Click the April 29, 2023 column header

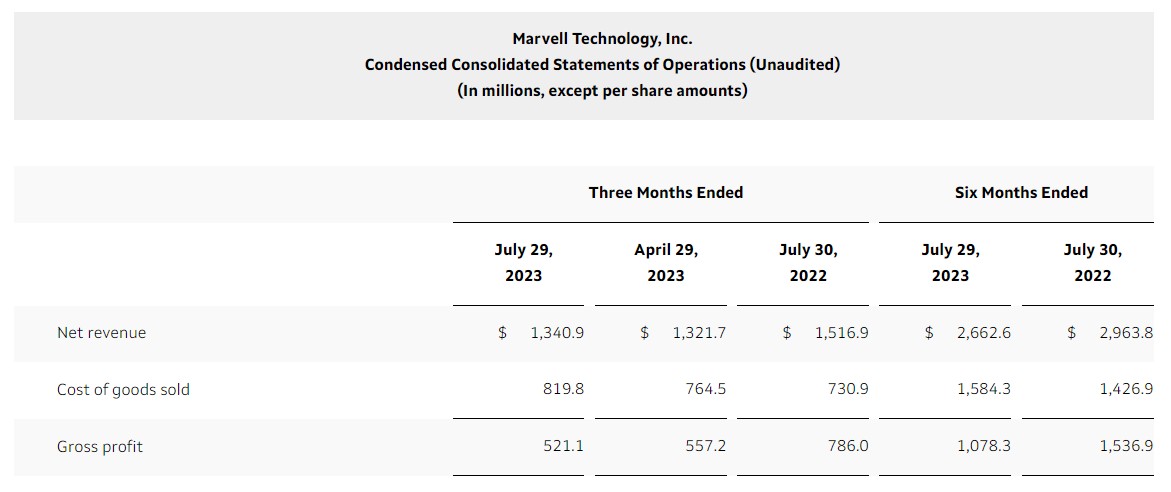point(666,262)
